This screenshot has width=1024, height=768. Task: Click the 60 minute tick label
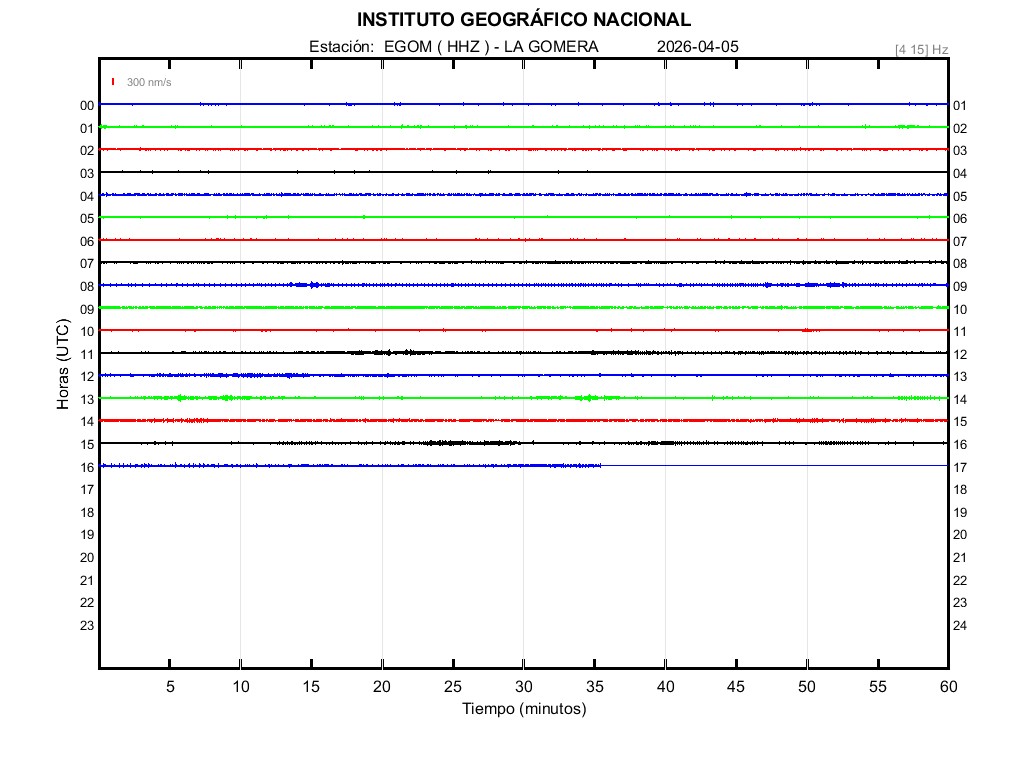(947, 686)
